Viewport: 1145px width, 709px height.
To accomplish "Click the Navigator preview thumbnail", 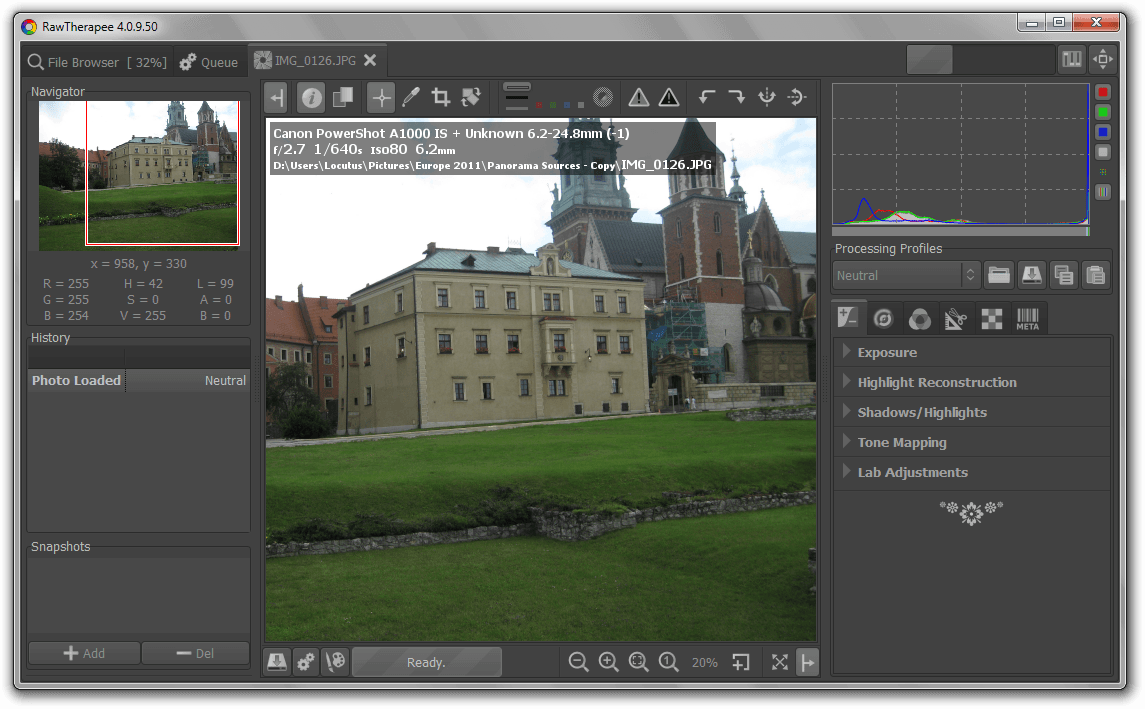I will (139, 175).
